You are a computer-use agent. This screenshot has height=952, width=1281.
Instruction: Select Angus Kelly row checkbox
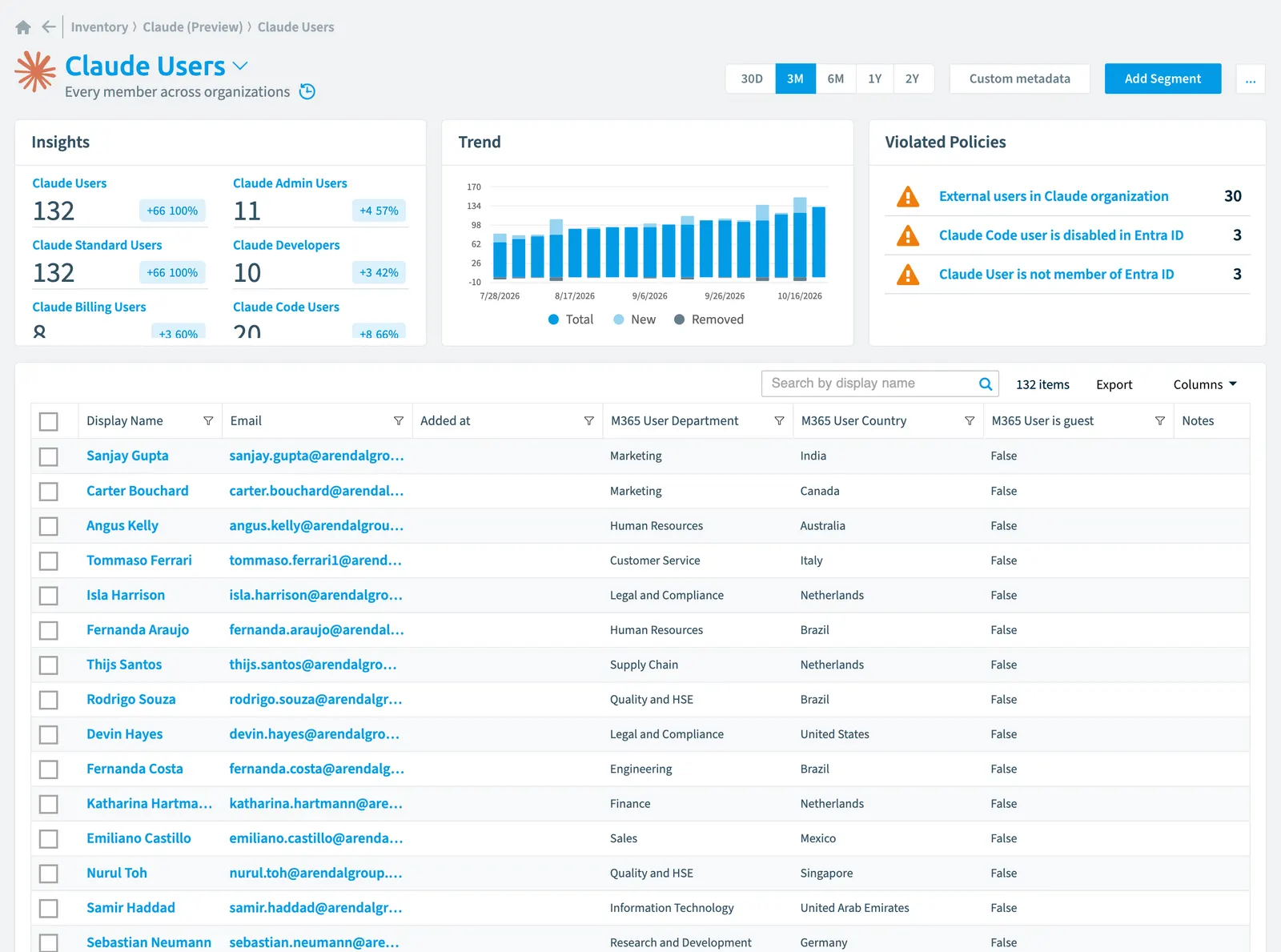tap(49, 526)
